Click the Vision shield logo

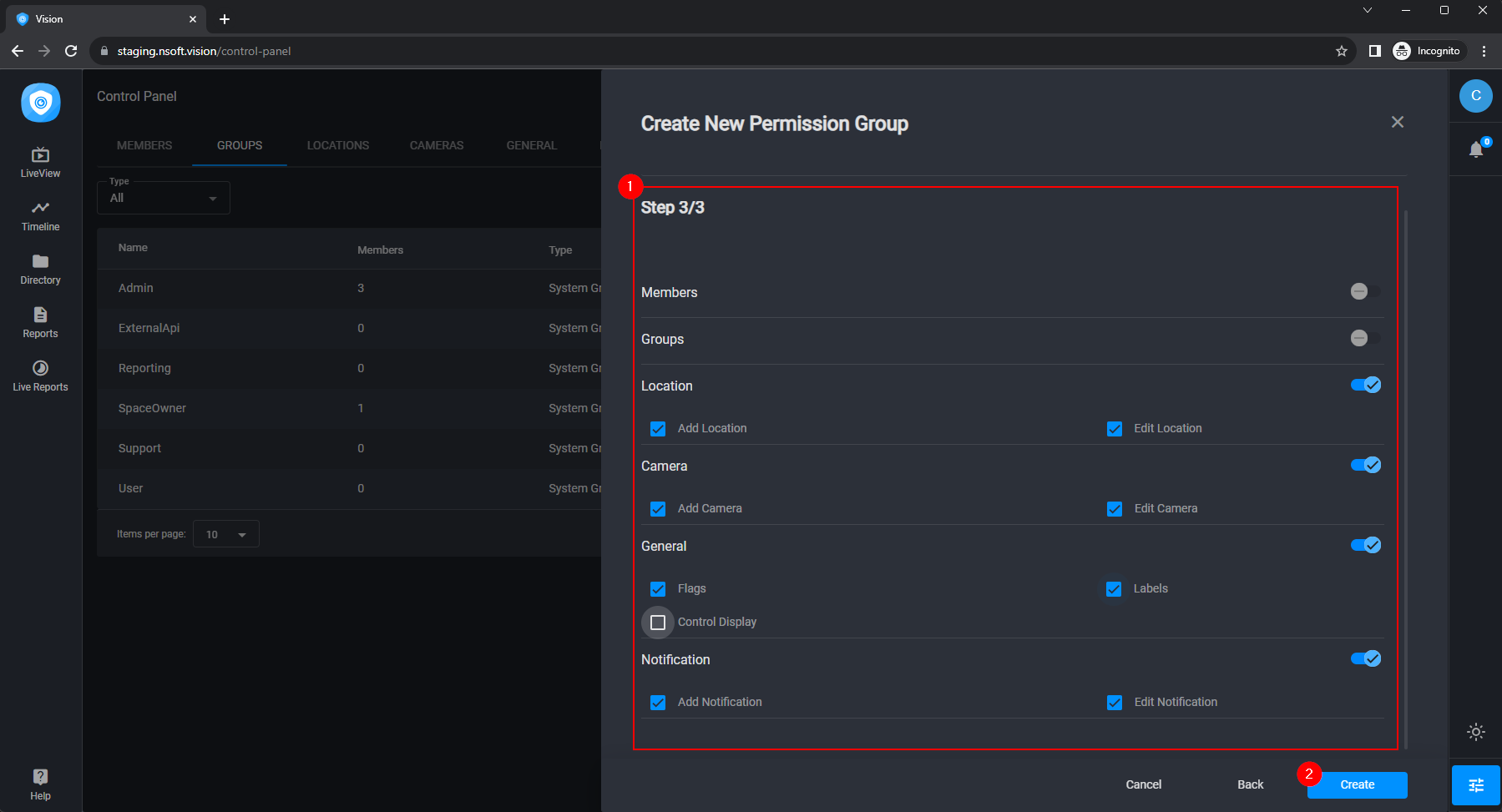click(x=40, y=103)
